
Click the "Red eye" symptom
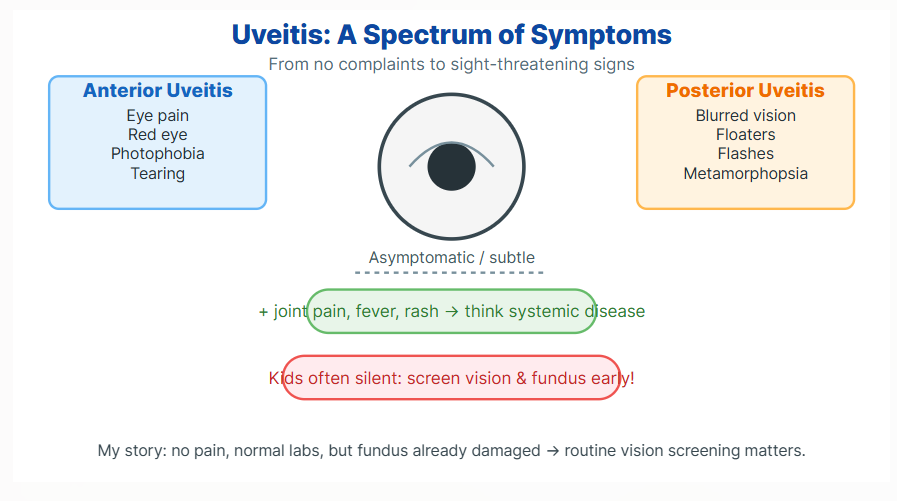coord(158,135)
